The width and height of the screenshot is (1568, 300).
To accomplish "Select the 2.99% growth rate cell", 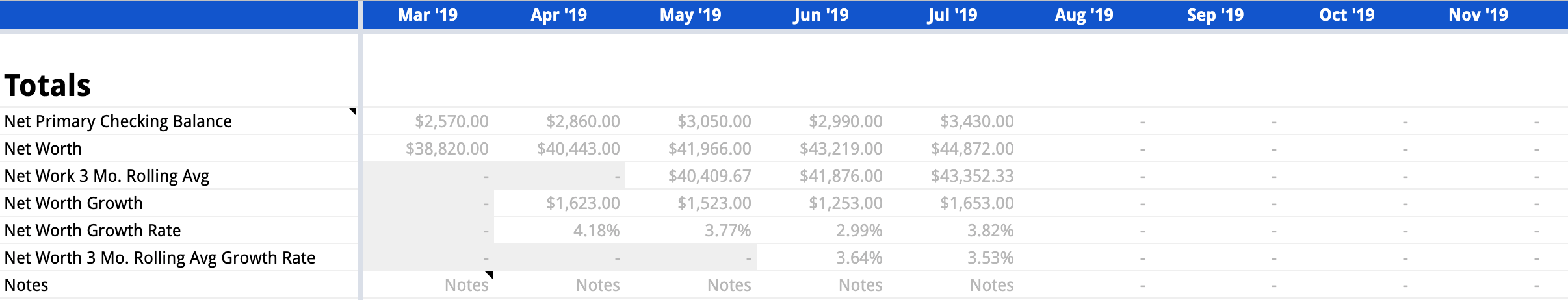I will [859, 231].
